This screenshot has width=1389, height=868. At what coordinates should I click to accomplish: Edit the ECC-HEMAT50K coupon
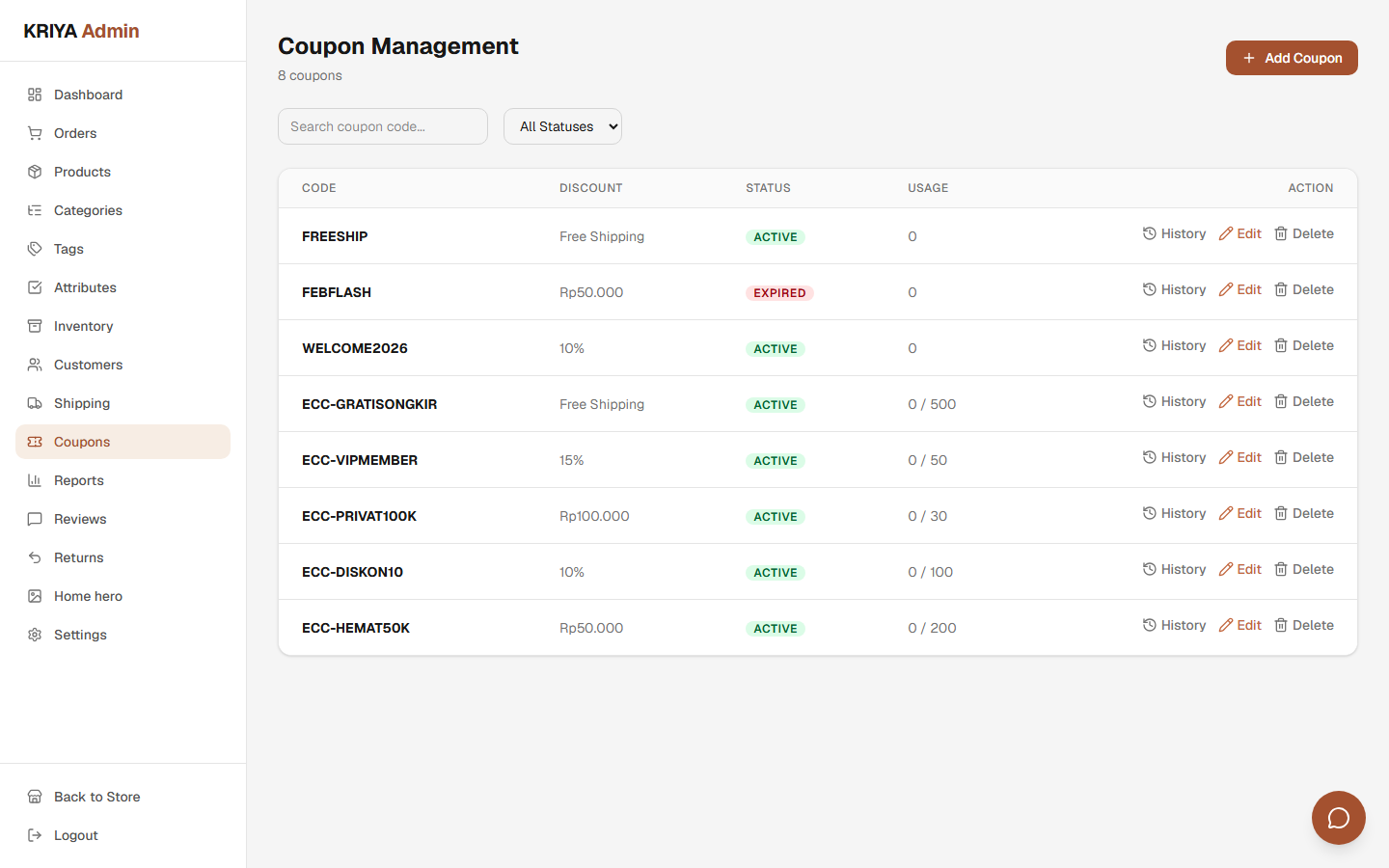click(1239, 625)
